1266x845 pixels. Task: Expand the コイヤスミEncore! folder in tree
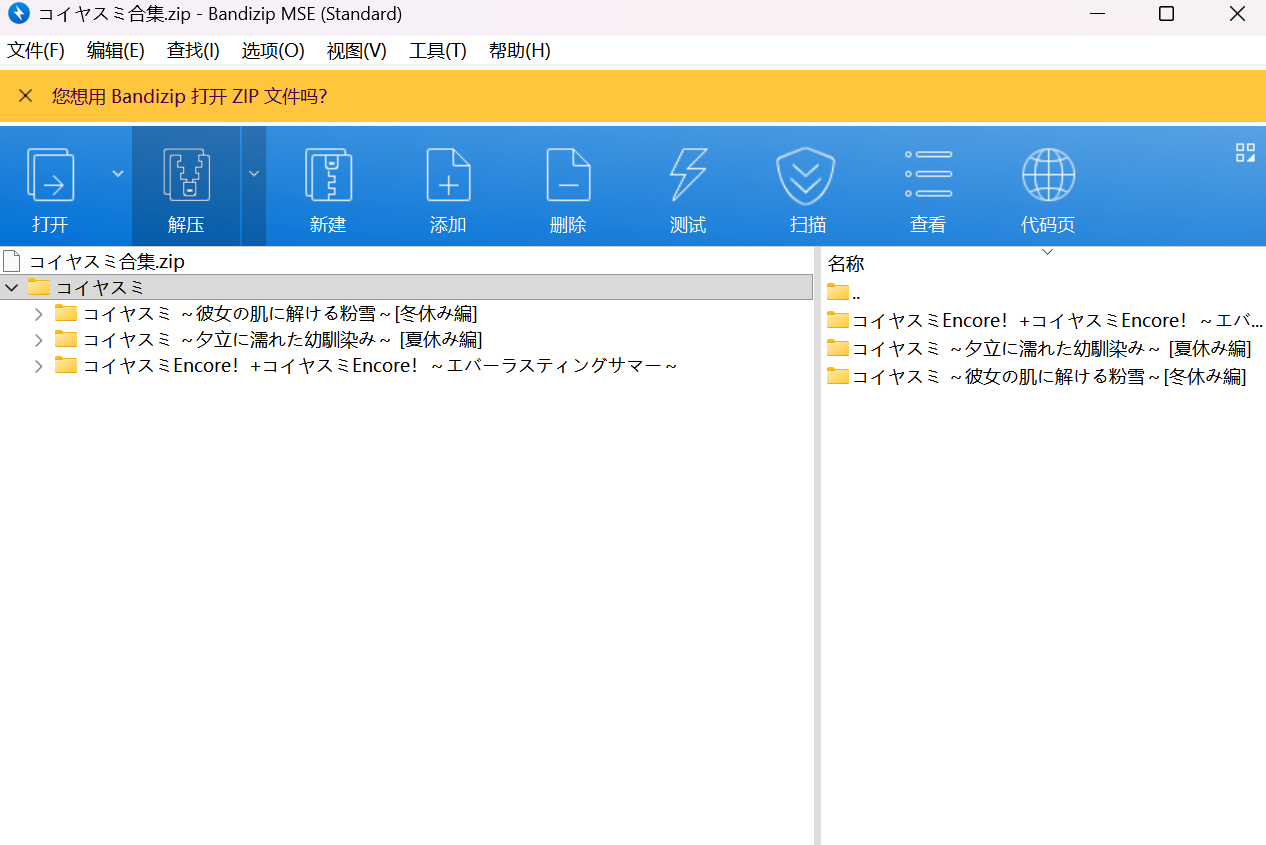coord(39,366)
